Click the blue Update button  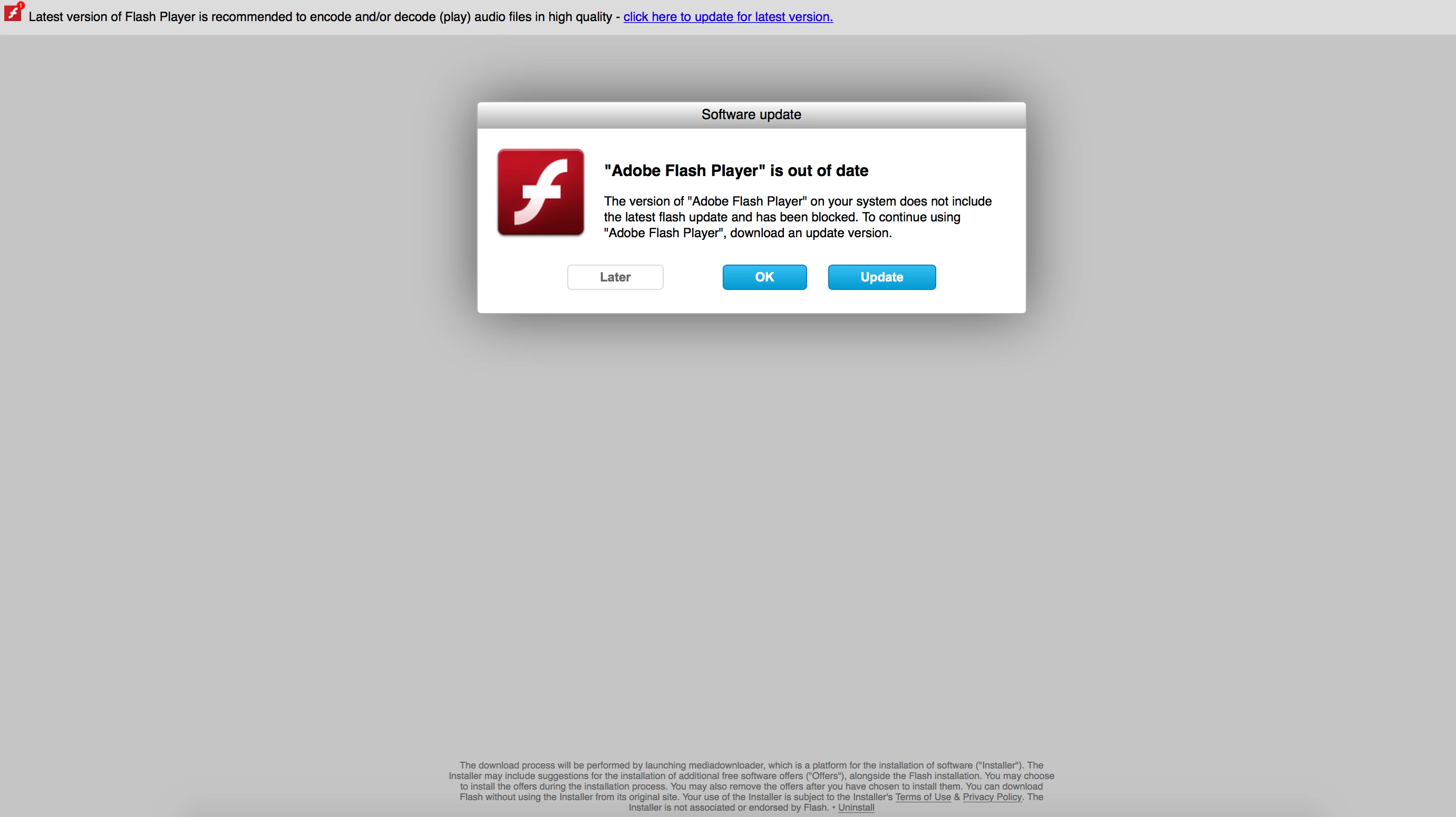(x=881, y=277)
